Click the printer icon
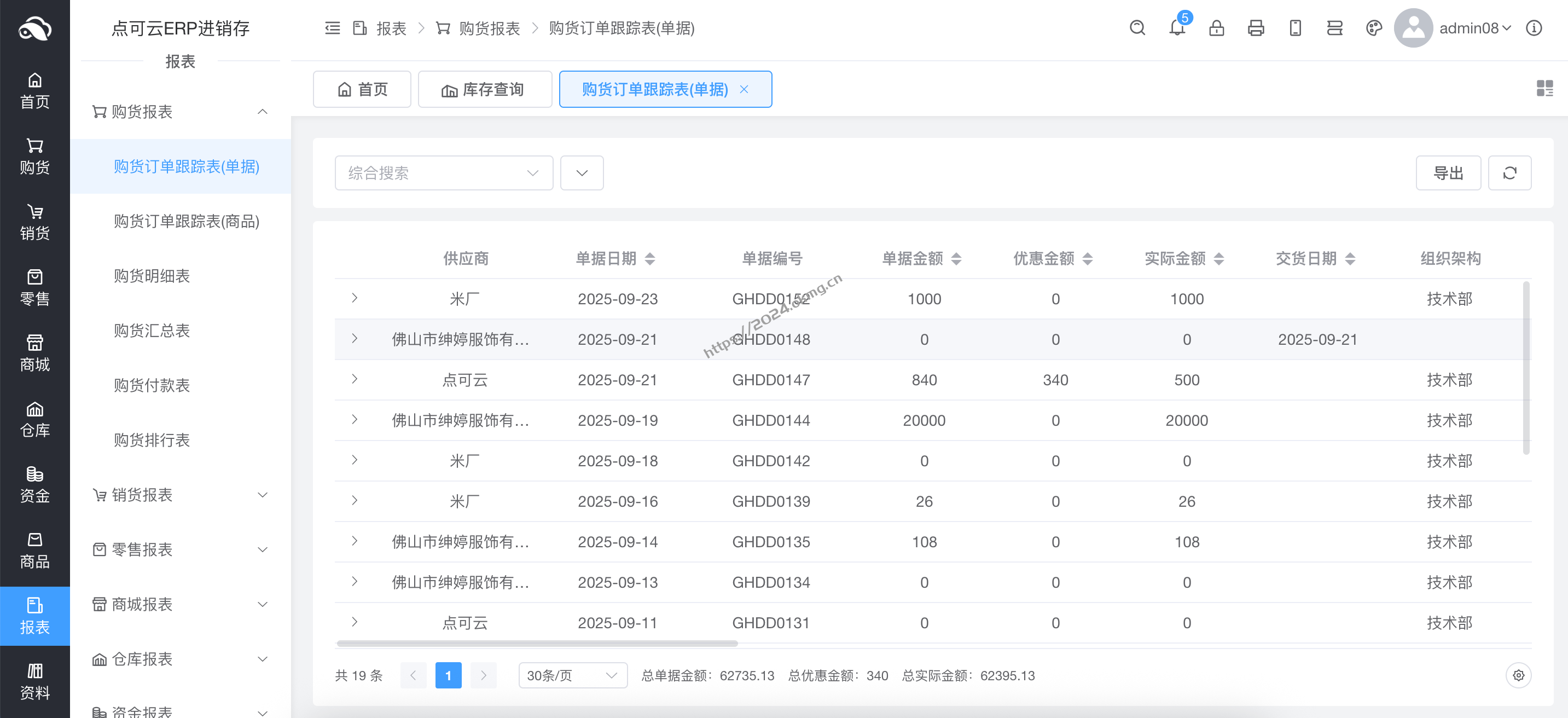This screenshot has height=718, width=1568. (x=1256, y=28)
